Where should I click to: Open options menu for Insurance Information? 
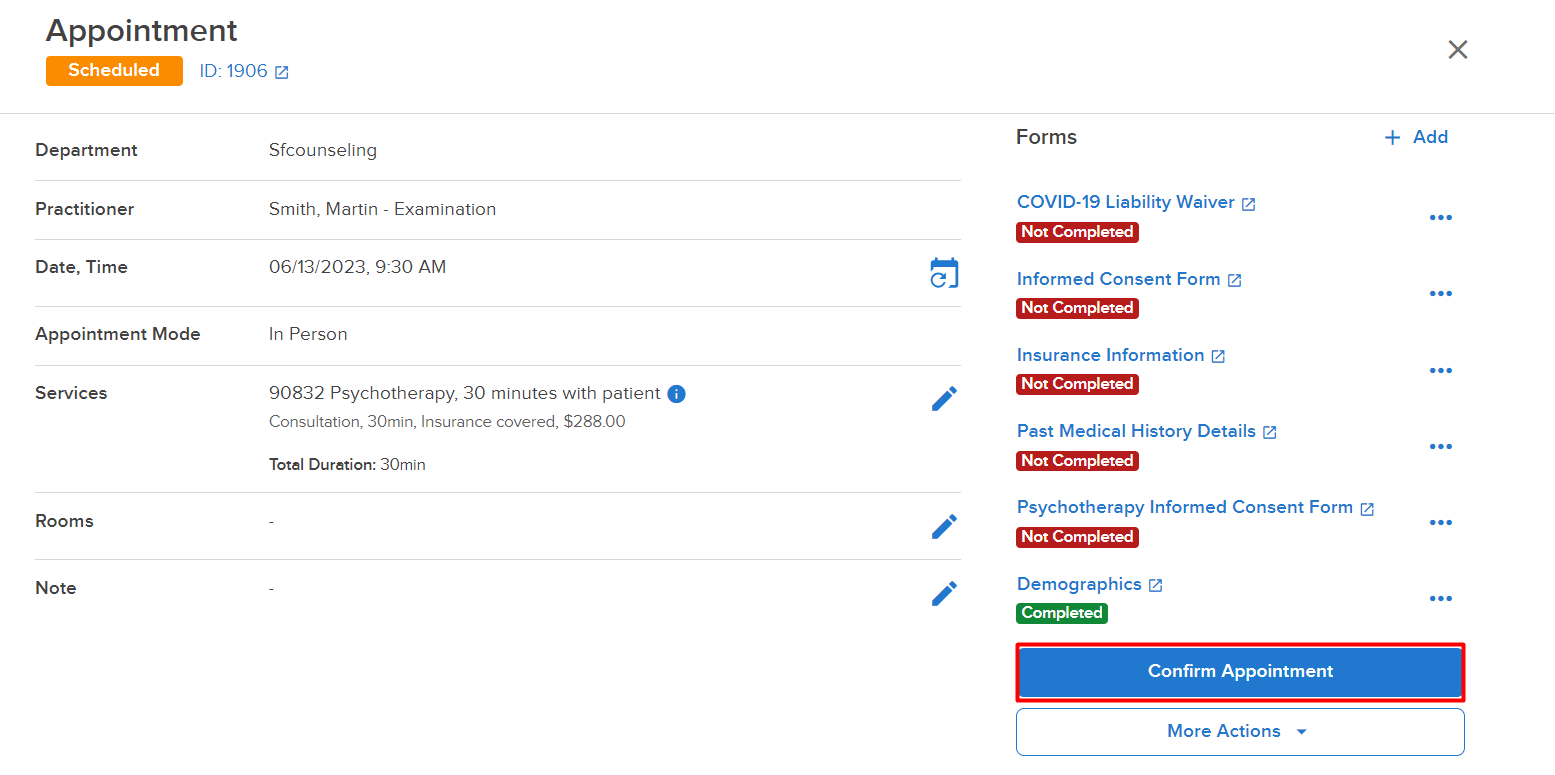pos(1441,370)
